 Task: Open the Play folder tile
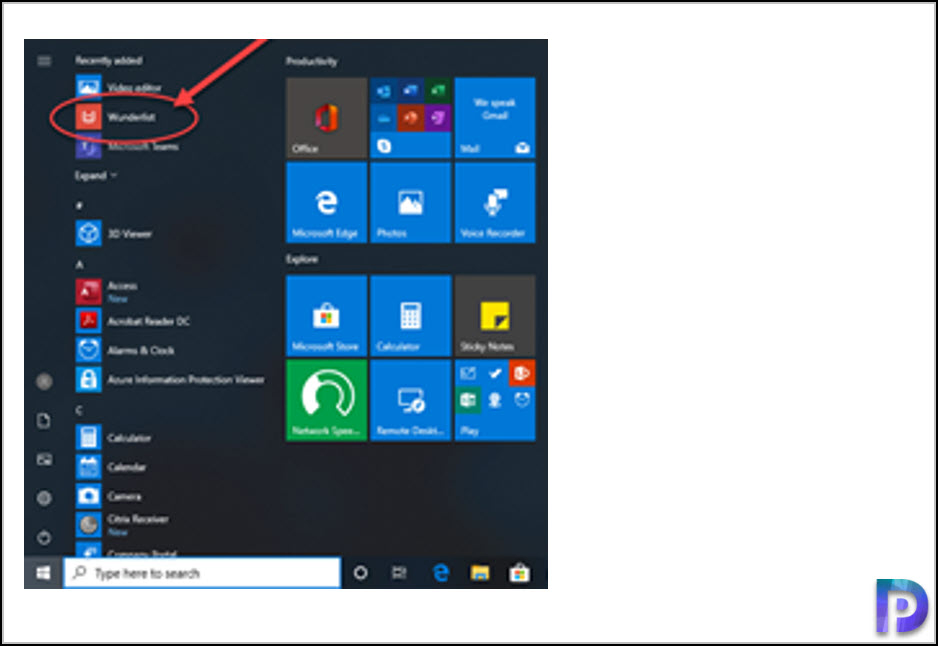(495, 400)
